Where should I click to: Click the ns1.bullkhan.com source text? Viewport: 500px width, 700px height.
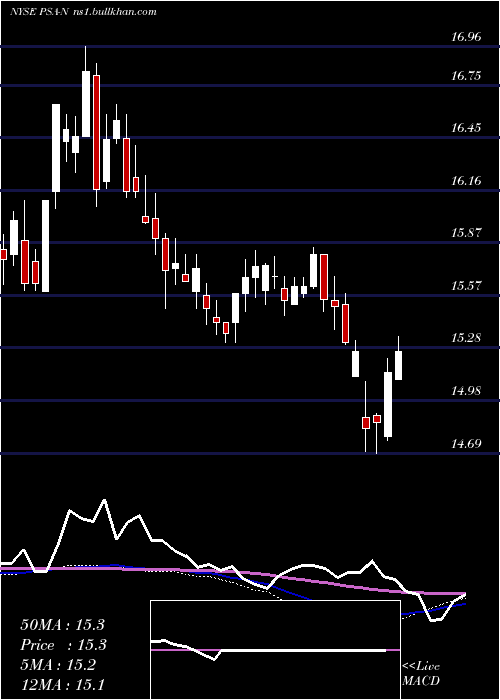pos(114,12)
